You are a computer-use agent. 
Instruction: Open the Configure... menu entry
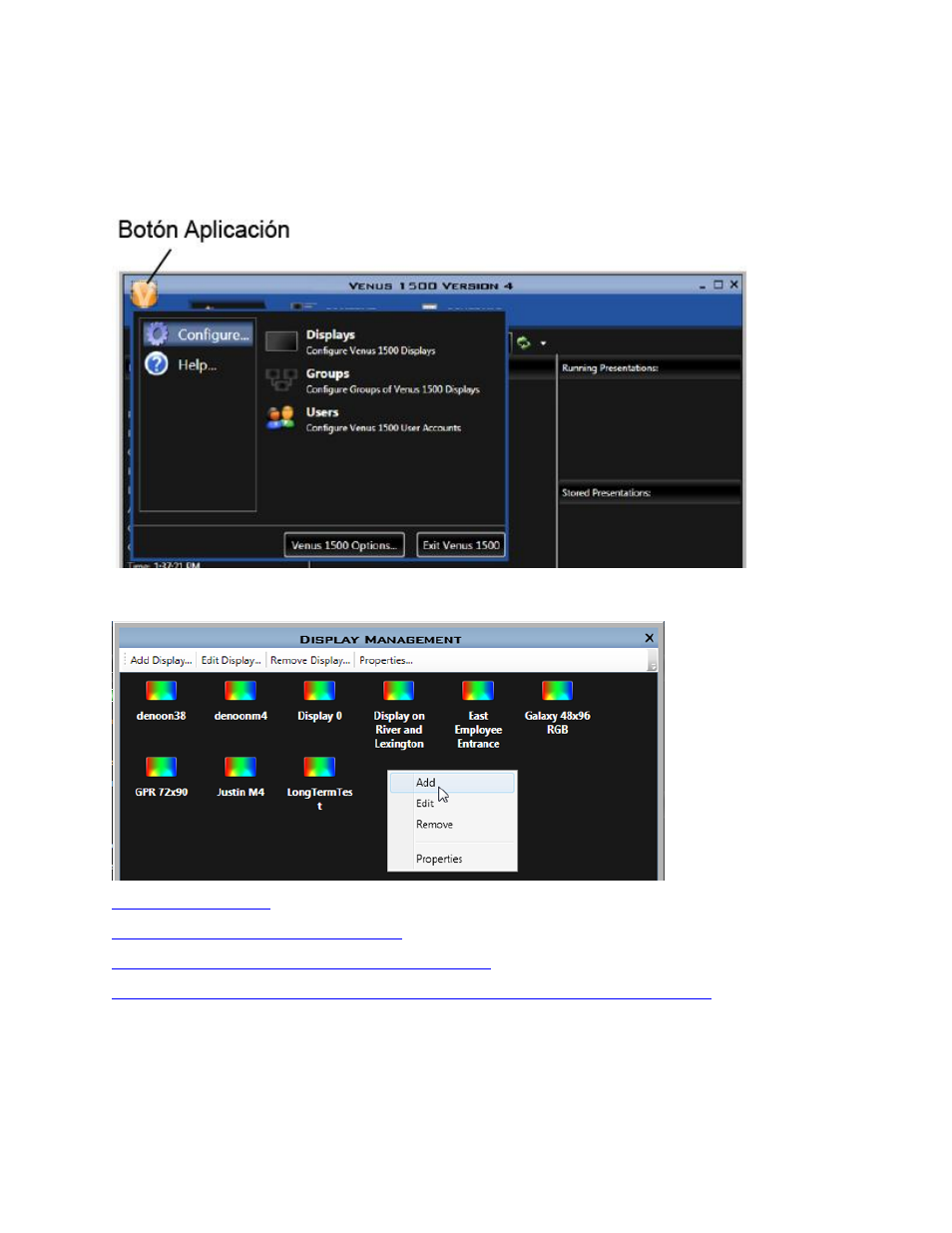coord(198,334)
